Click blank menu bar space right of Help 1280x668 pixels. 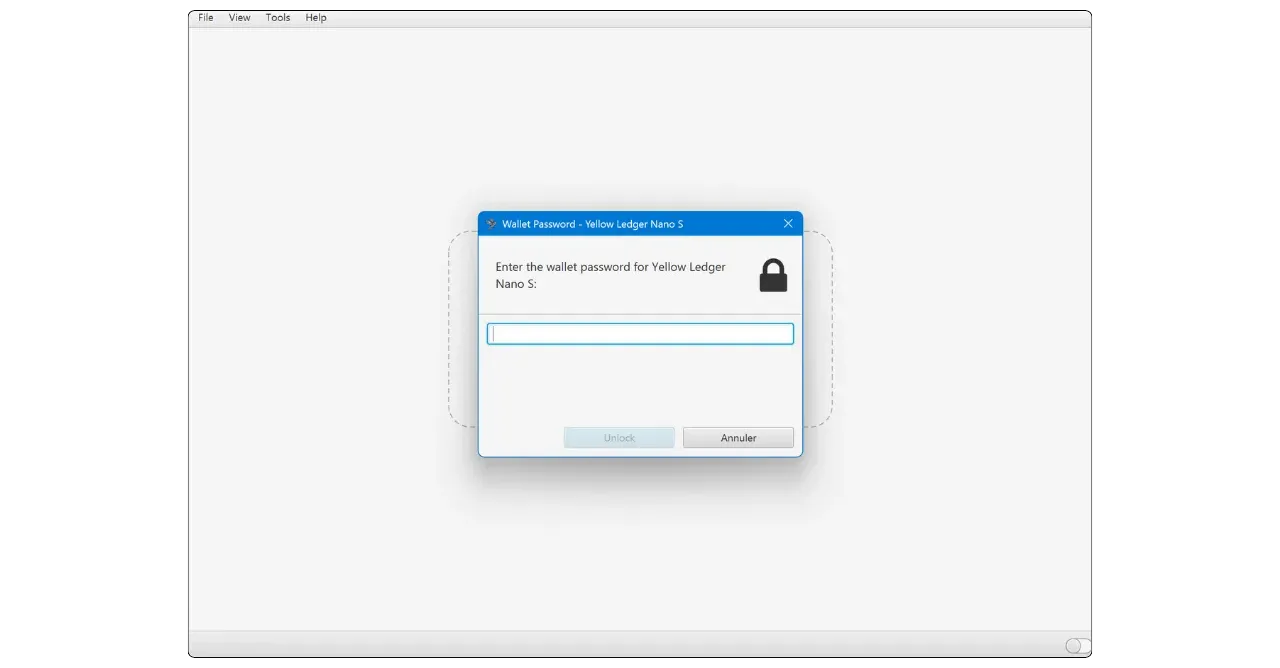[x=700, y=18]
